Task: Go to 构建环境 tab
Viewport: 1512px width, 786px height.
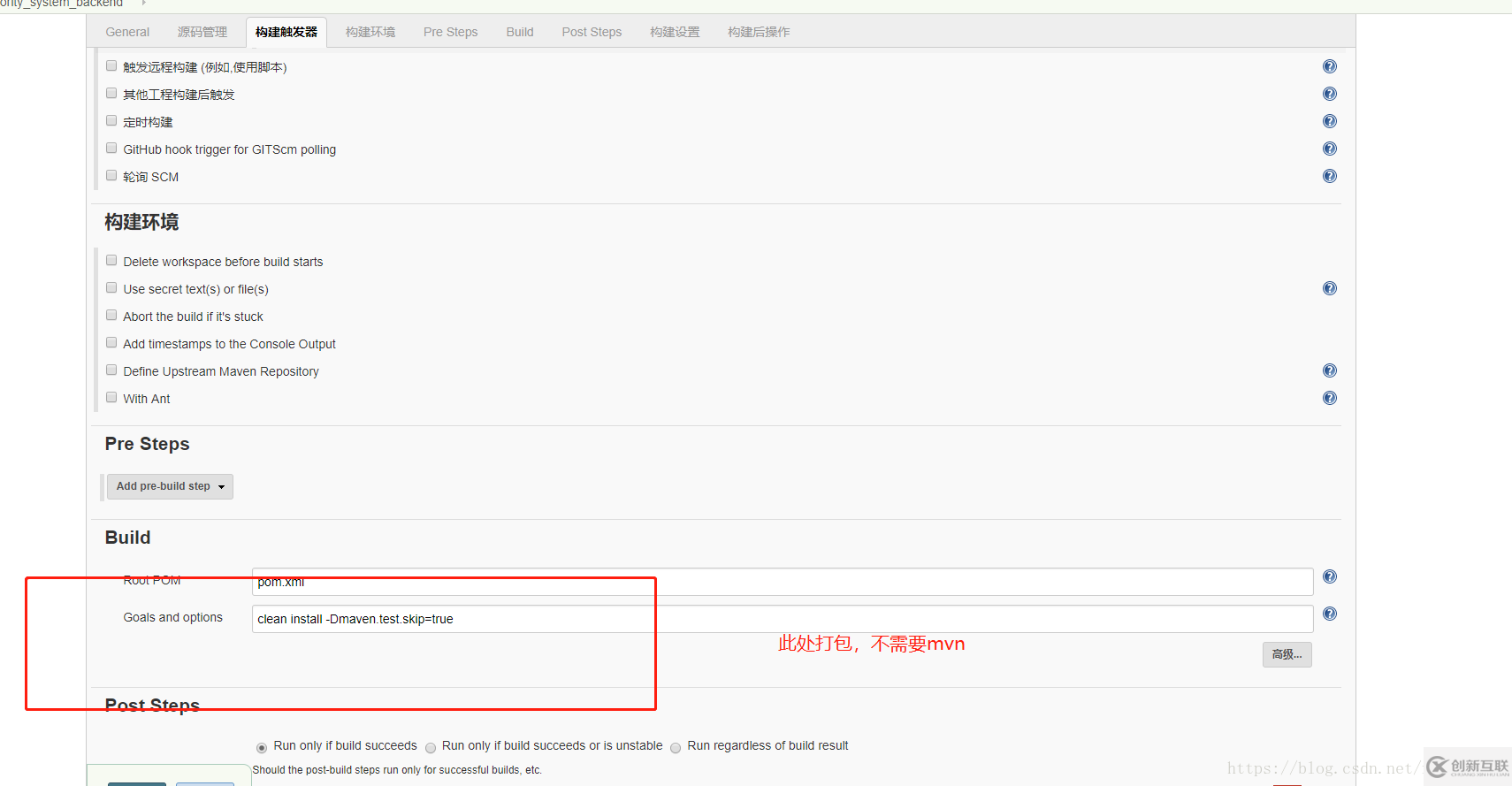Action: click(370, 32)
